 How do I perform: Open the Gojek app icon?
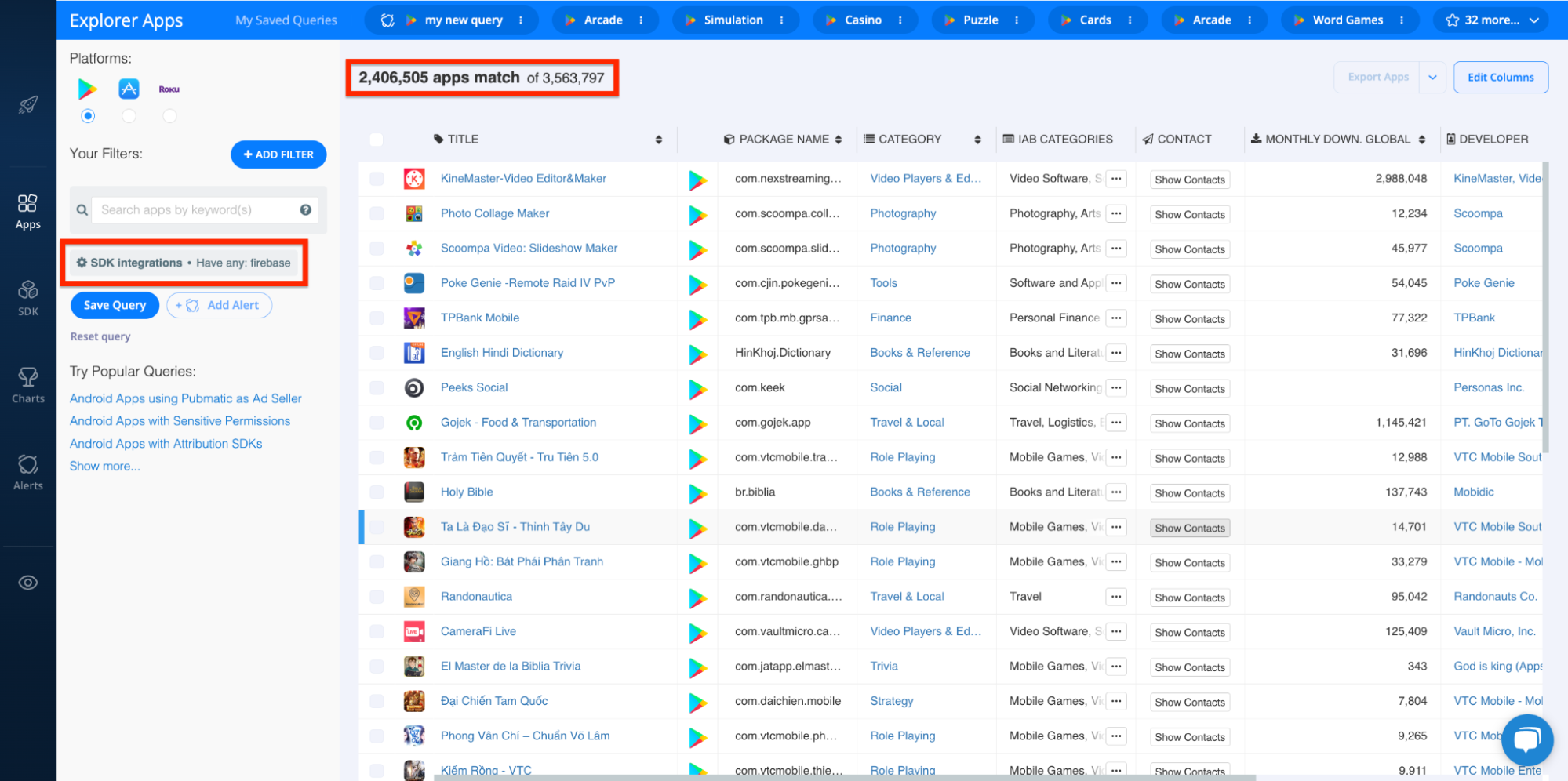coord(414,423)
